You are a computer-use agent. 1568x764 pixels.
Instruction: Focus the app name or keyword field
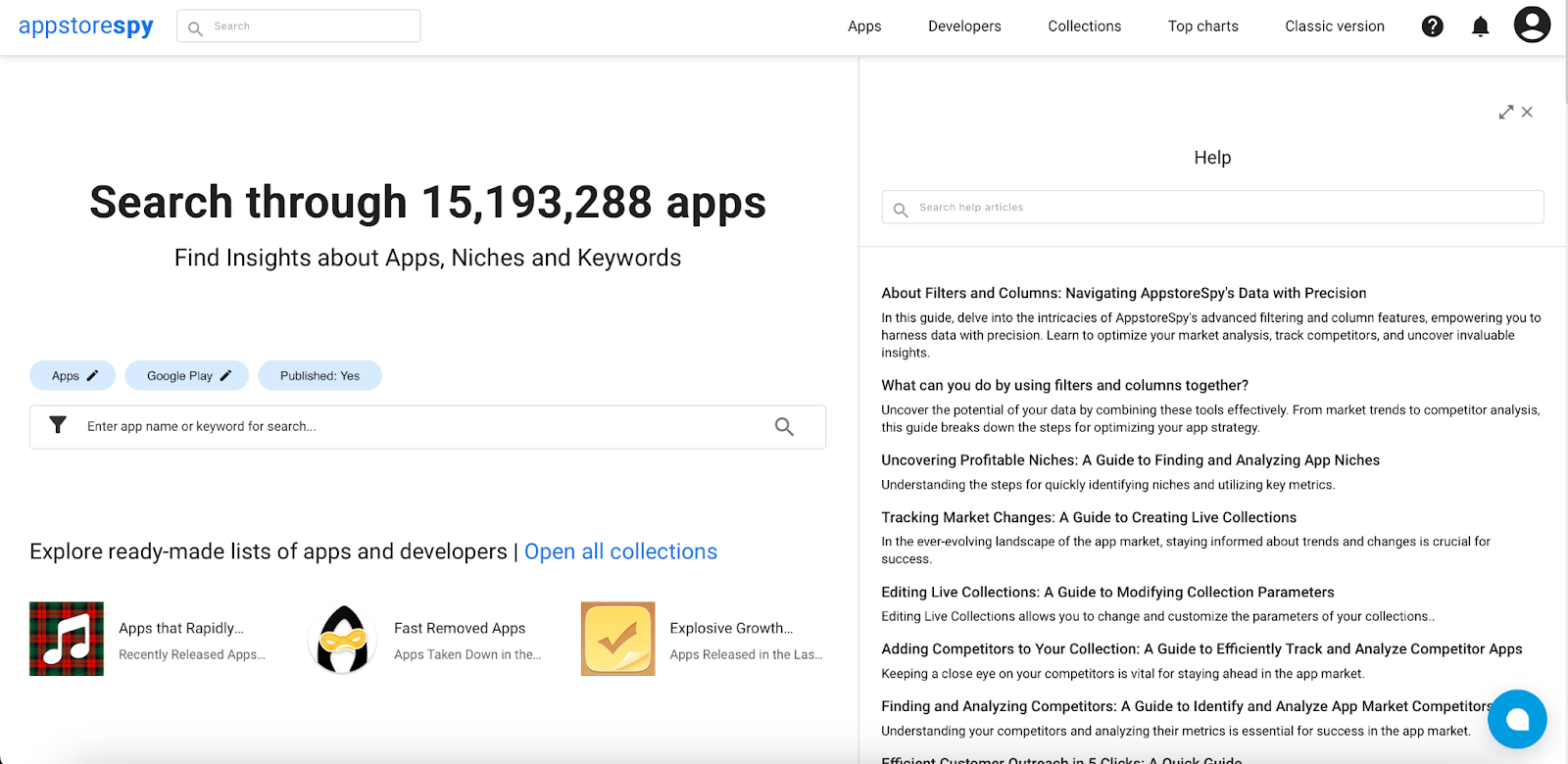click(x=427, y=427)
